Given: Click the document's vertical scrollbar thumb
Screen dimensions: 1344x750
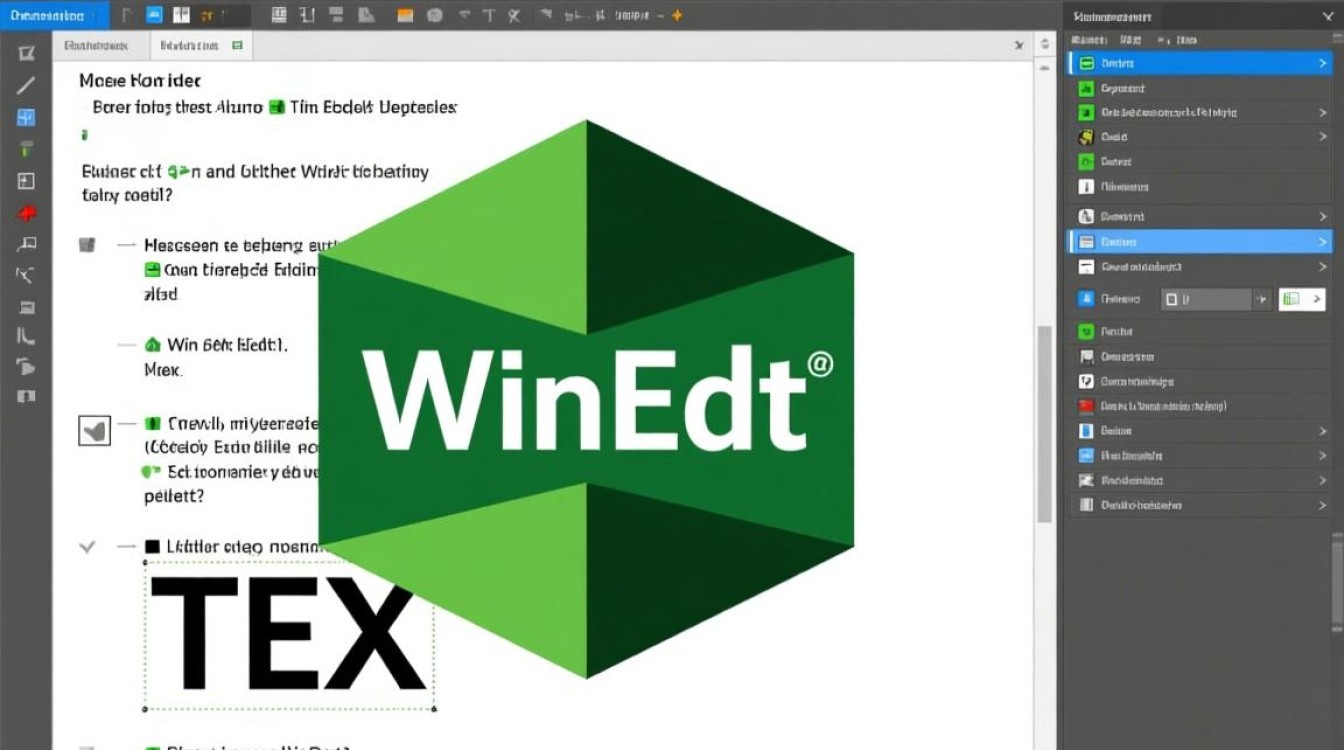Looking at the screenshot, I should tap(1045, 422).
